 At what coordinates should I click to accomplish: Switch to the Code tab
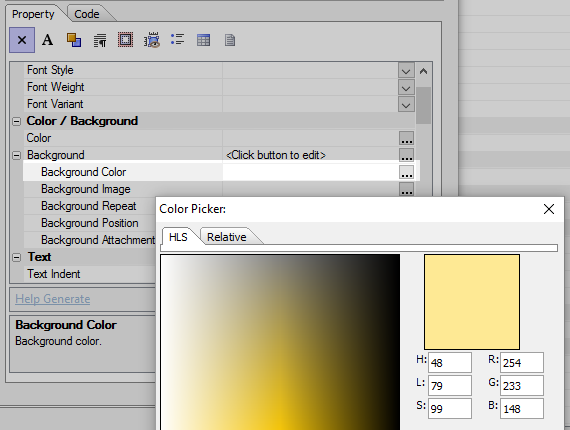click(87, 14)
